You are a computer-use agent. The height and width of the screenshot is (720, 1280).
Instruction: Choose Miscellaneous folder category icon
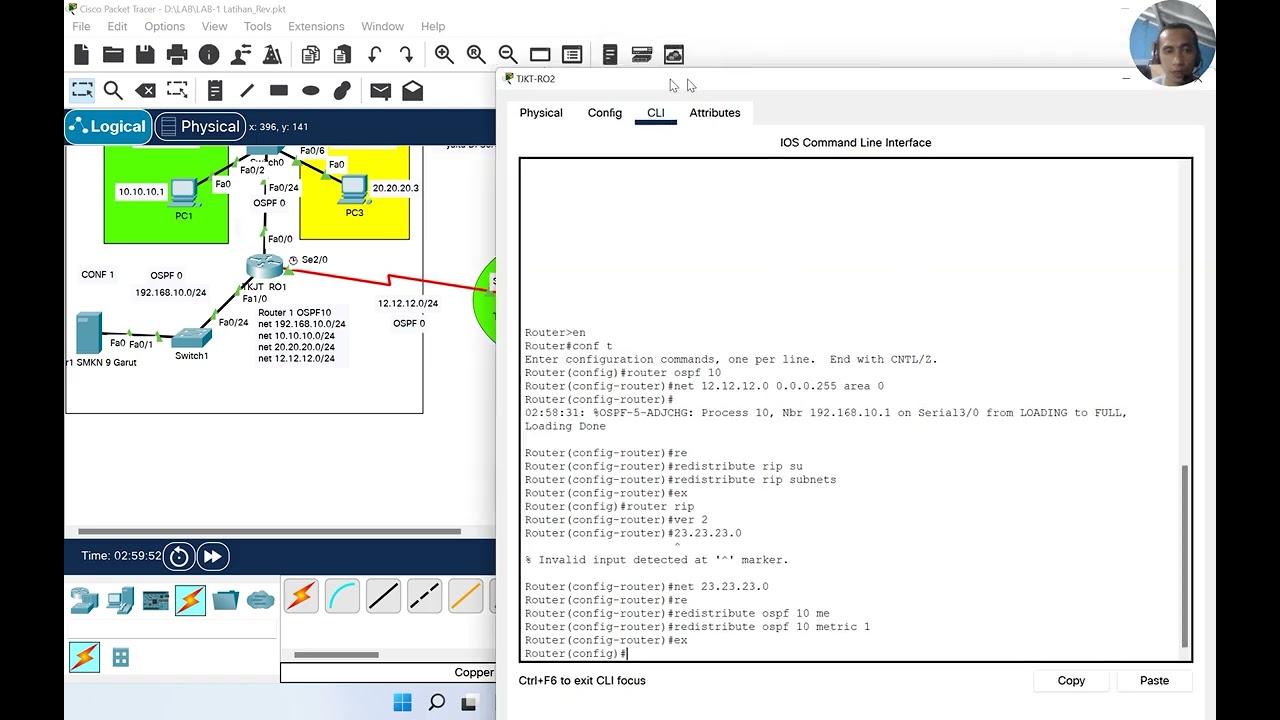click(226, 600)
